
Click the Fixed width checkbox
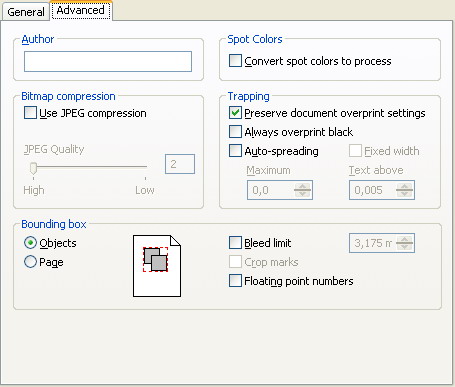(355, 151)
